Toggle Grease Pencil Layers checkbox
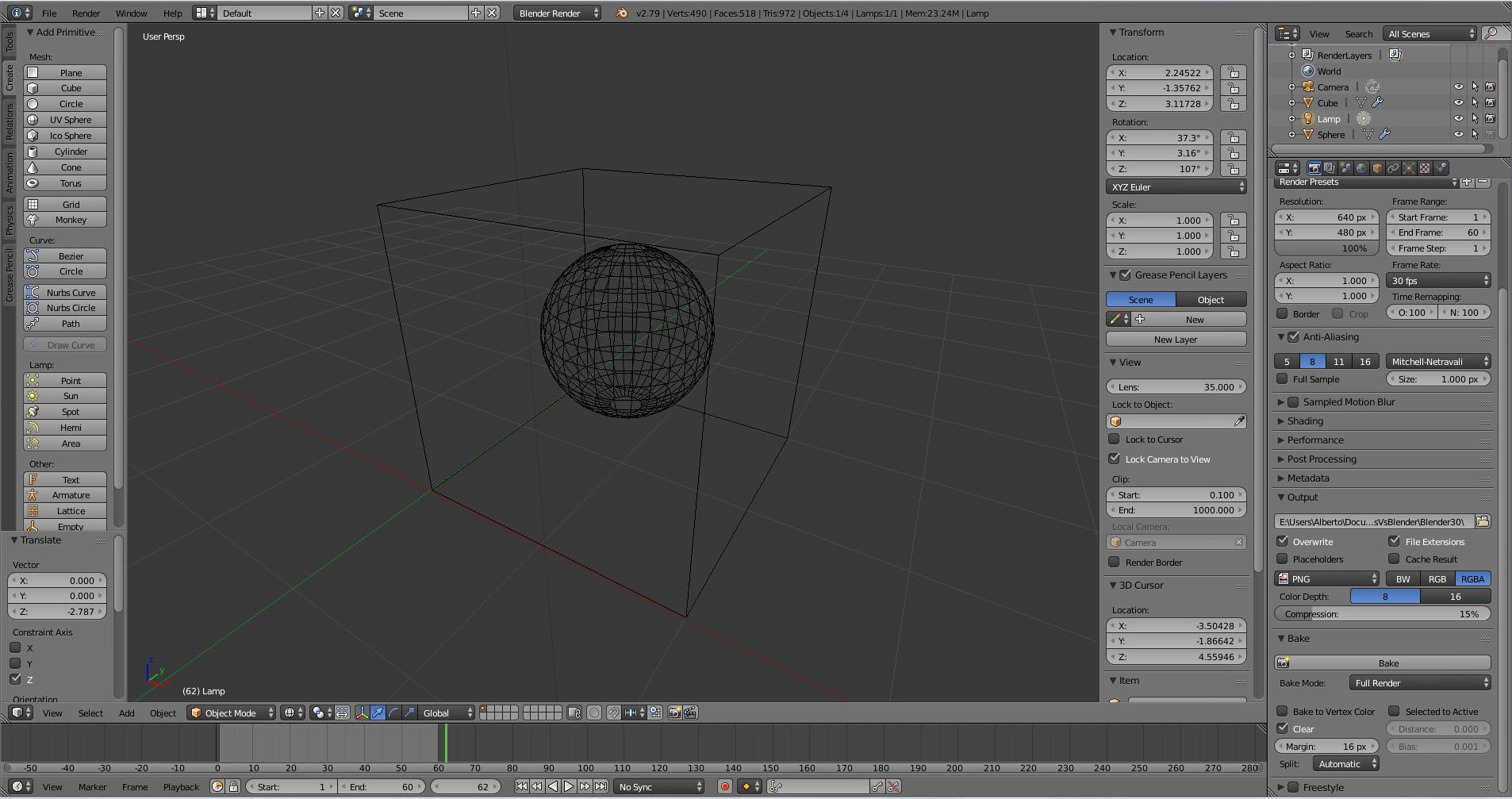The width and height of the screenshot is (1512, 799). tap(1125, 275)
